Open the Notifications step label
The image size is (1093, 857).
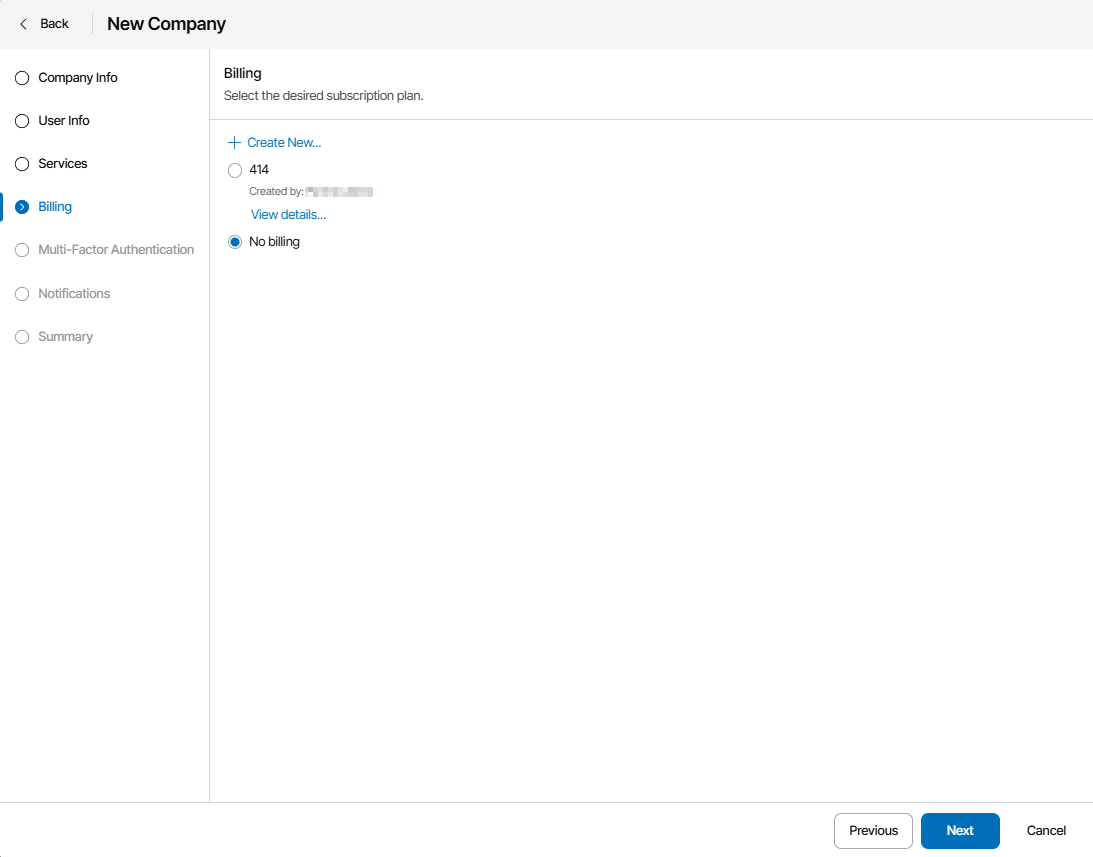[74, 294]
